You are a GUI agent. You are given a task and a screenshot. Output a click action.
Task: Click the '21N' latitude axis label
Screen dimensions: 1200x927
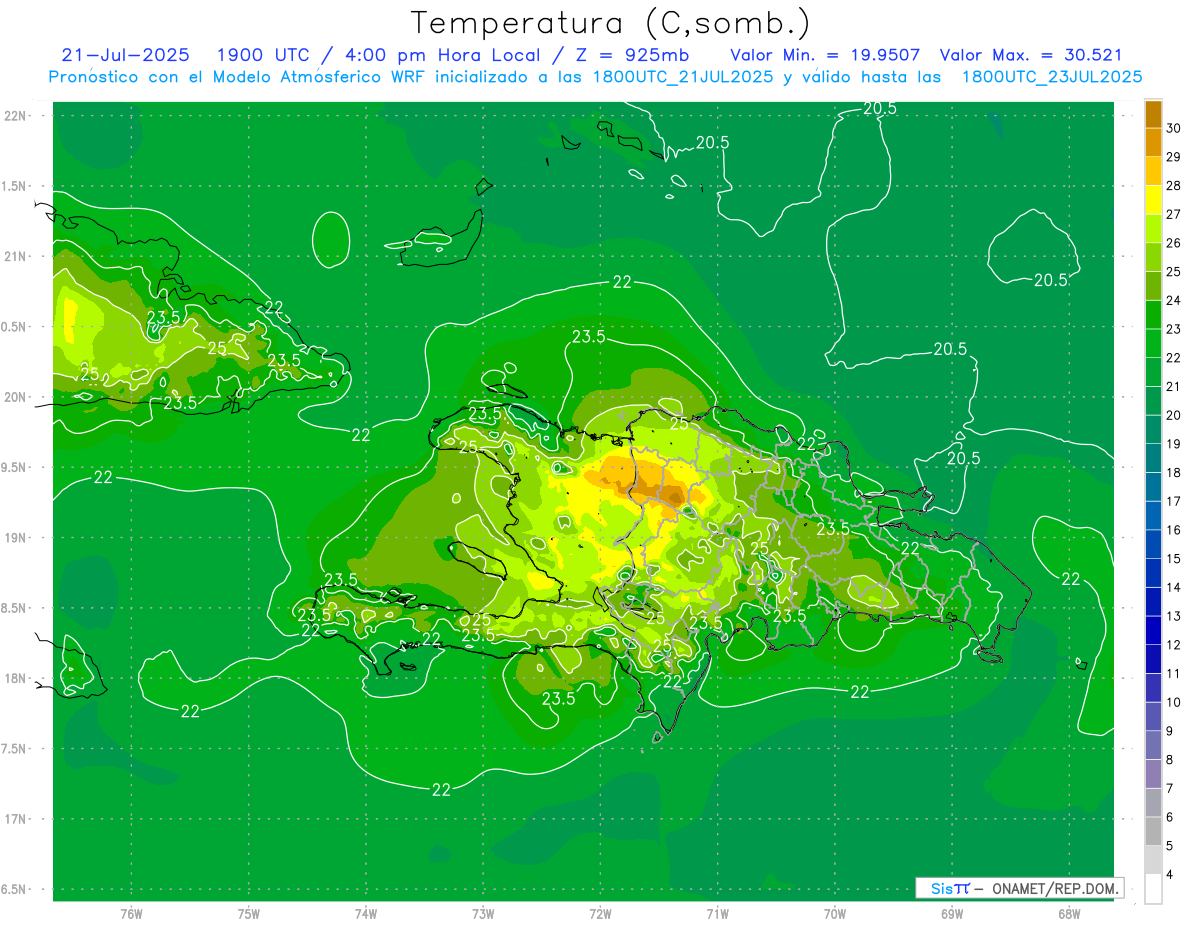point(16,256)
